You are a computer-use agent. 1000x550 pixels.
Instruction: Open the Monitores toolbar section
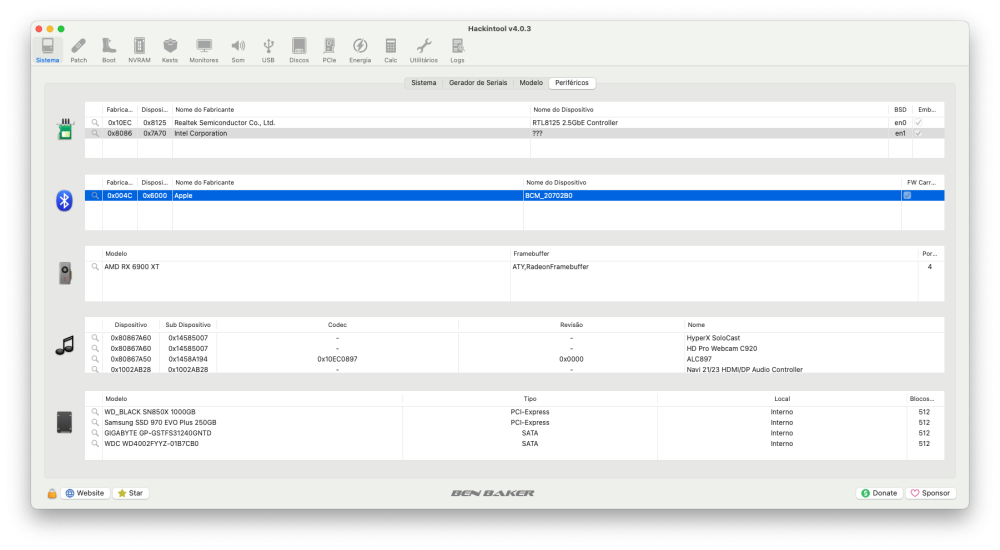click(x=203, y=50)
